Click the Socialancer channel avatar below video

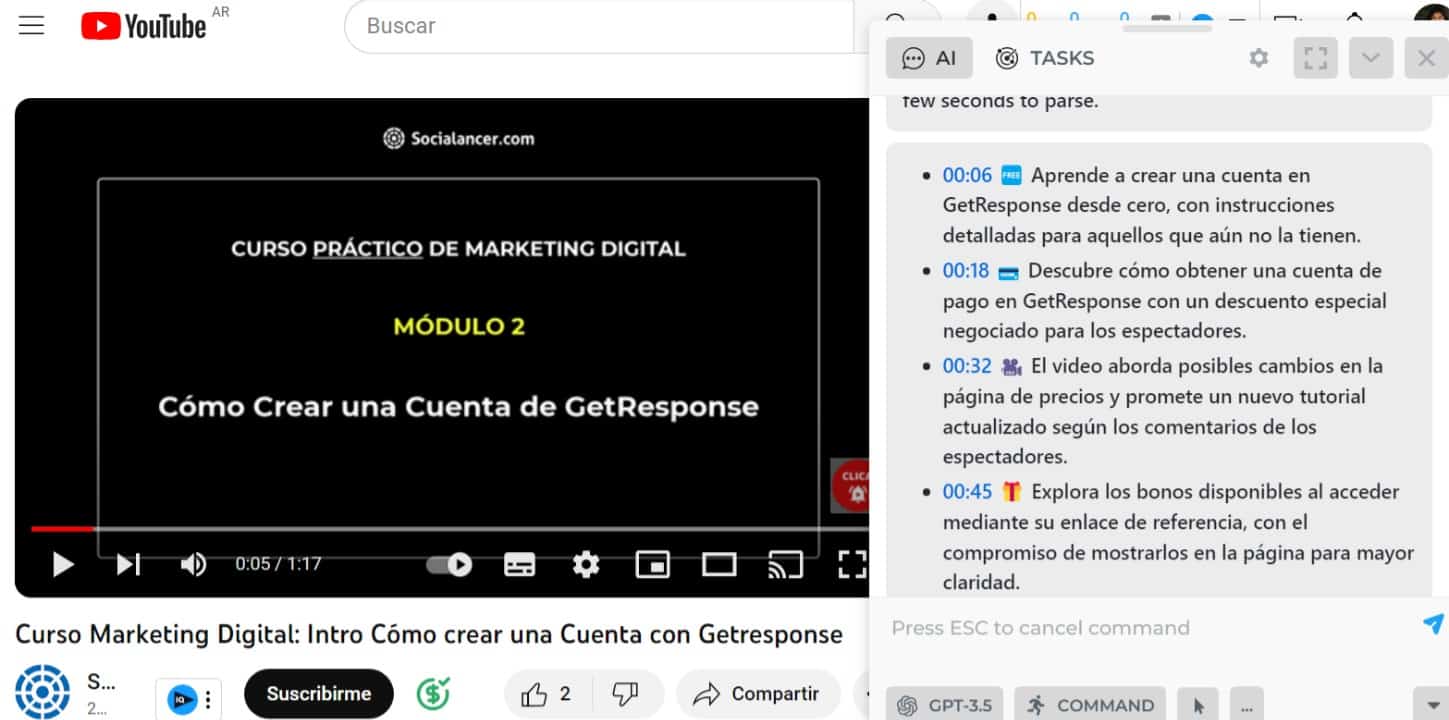pos(43,693)
